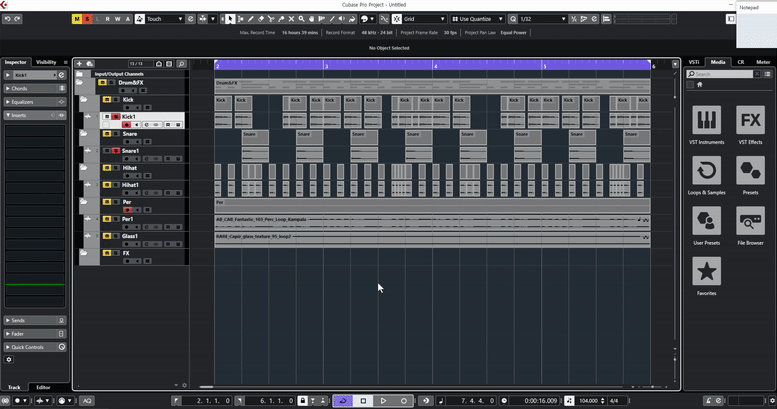Click Stop button in transport
This screenshot has width=777, height=409.
point(363,401)
